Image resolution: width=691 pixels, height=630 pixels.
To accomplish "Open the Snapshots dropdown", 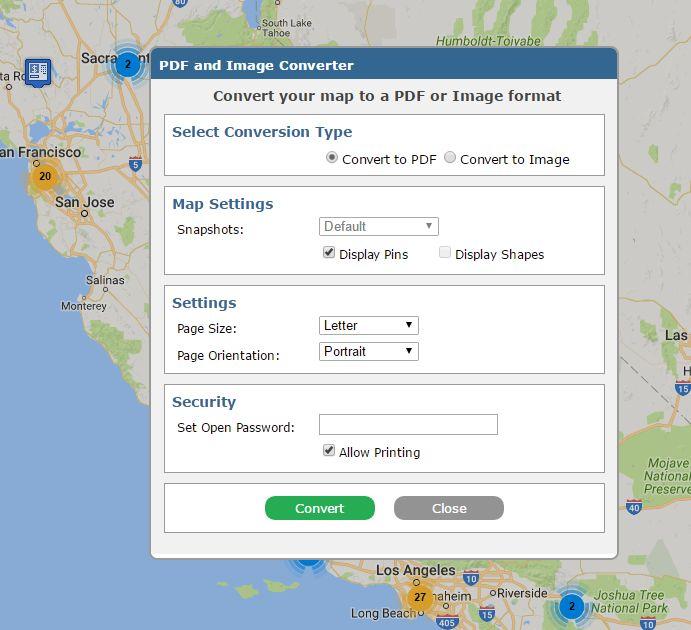I will 379,226.
